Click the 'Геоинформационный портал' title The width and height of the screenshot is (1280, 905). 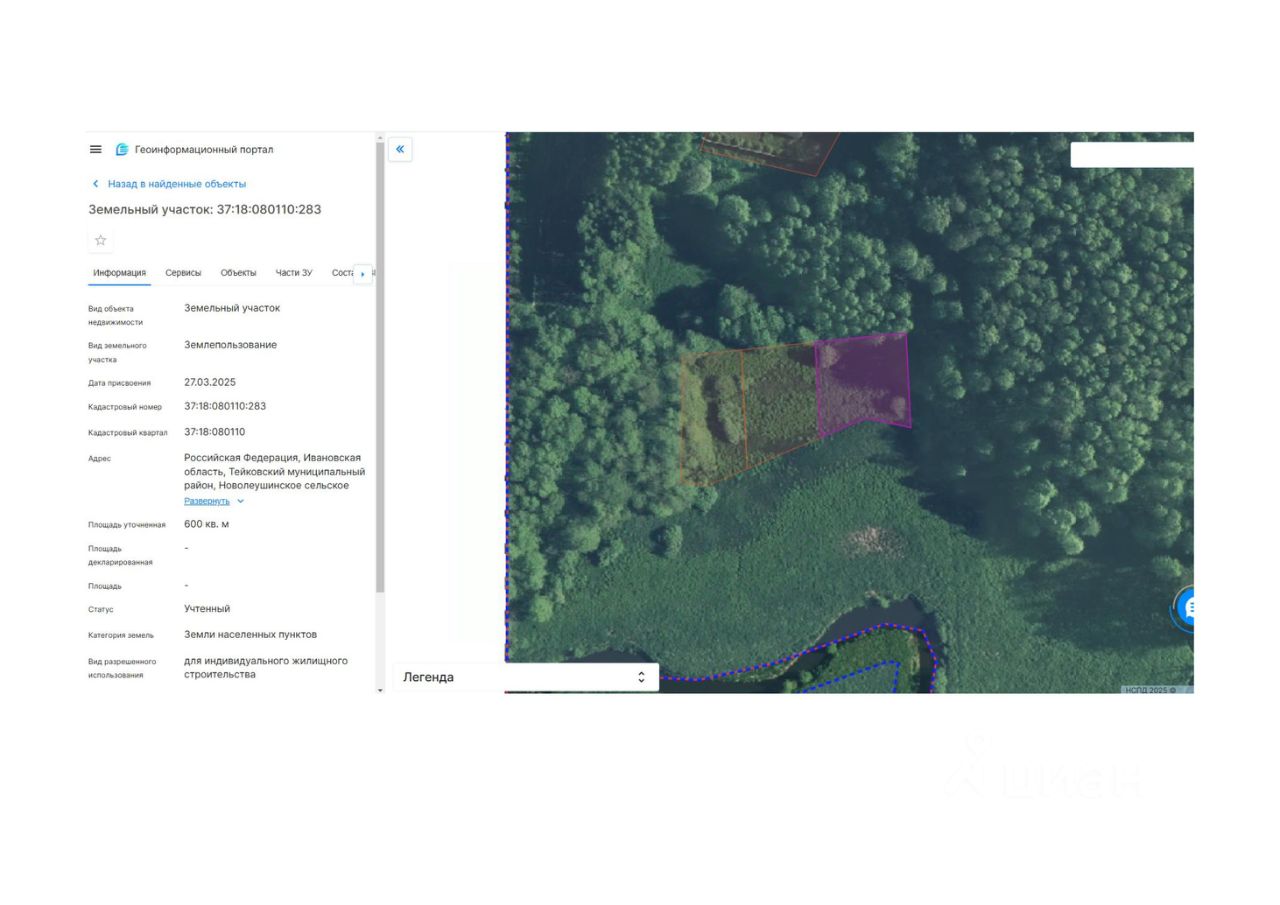click(204, 150)
